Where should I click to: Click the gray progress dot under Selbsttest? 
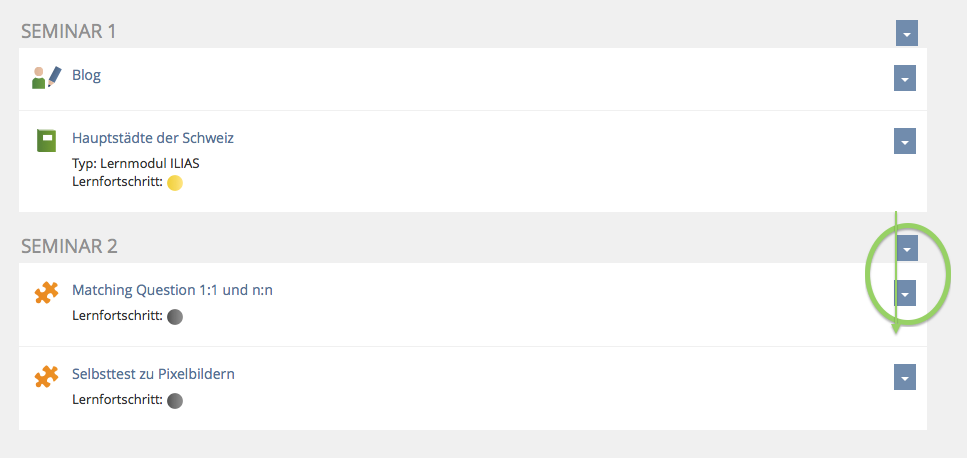click(175, 401)
